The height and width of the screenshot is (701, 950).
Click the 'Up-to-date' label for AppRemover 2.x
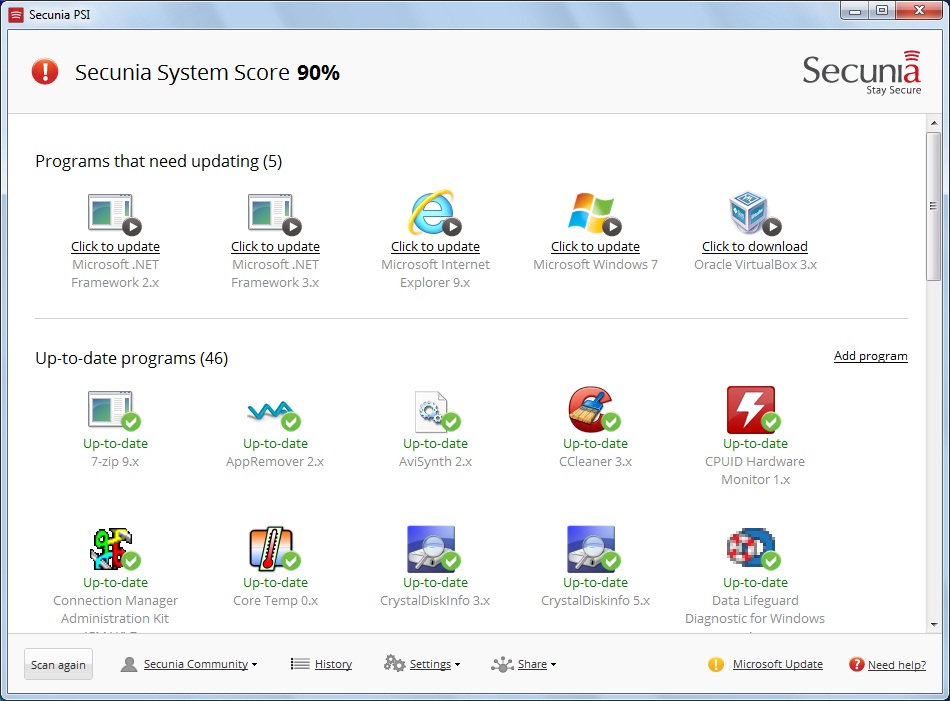(x=275, y=444)
